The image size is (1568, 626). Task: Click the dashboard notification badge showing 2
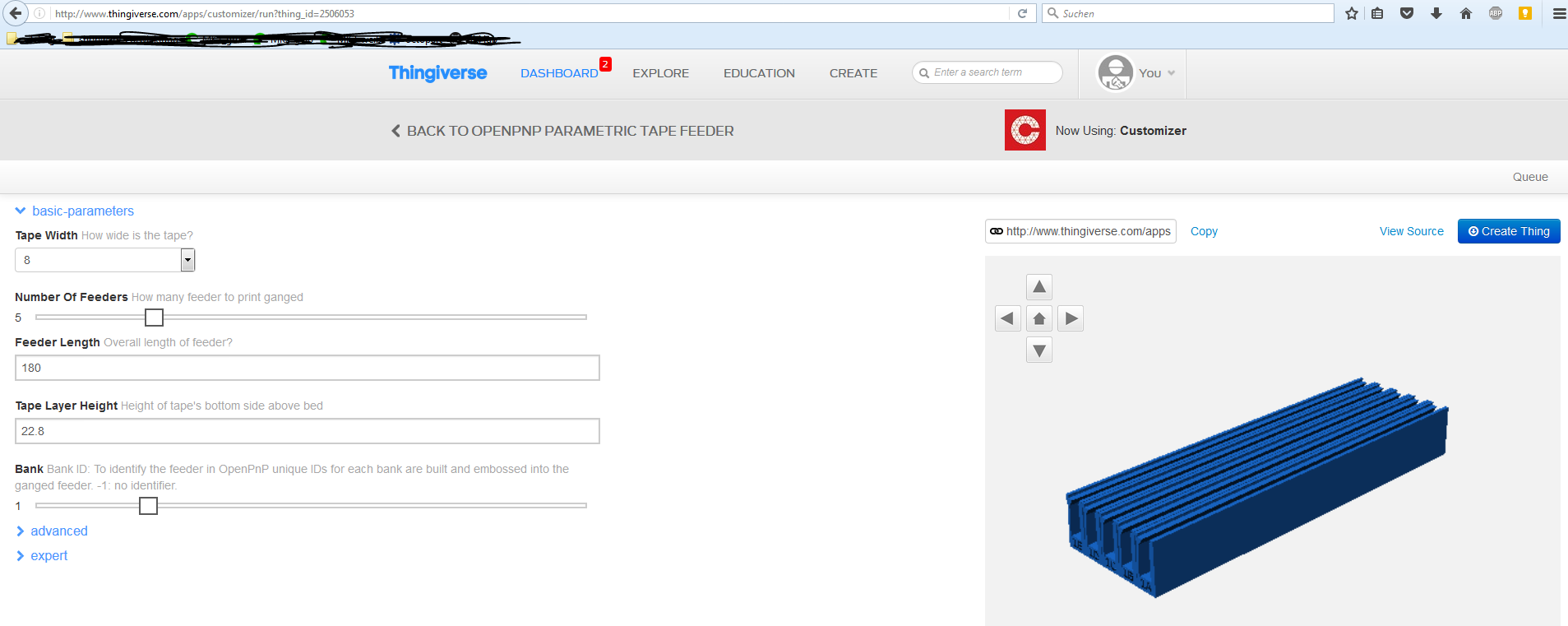605,64
